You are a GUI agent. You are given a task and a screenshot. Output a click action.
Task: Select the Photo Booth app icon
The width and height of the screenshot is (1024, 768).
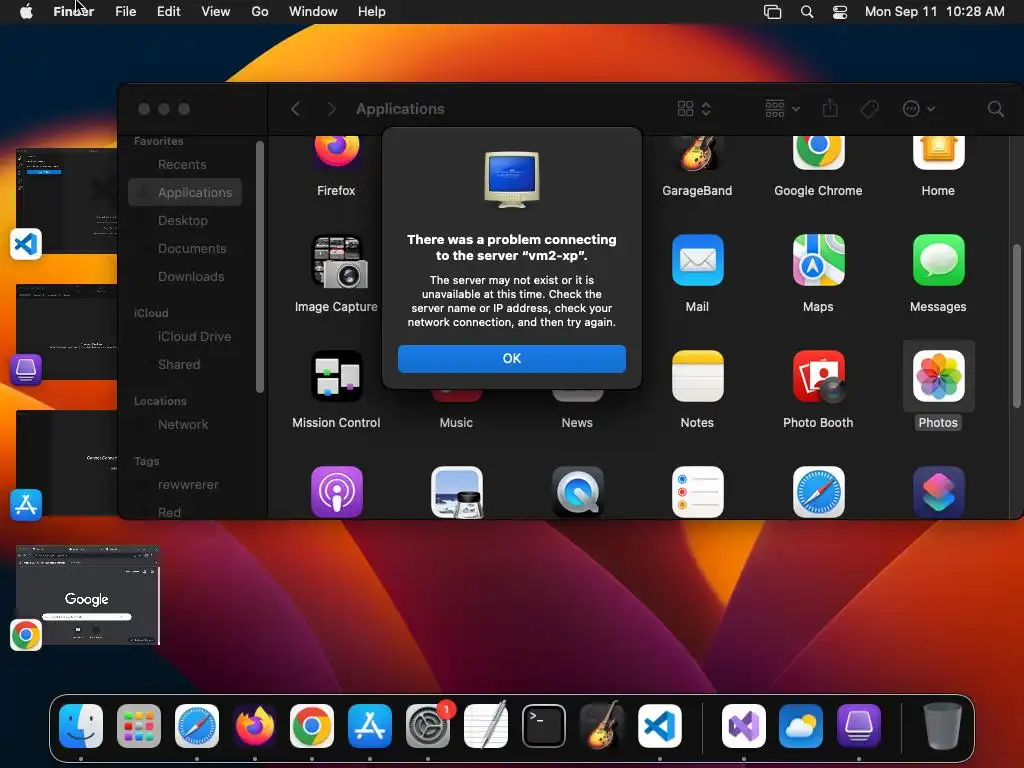coord(818,376)
